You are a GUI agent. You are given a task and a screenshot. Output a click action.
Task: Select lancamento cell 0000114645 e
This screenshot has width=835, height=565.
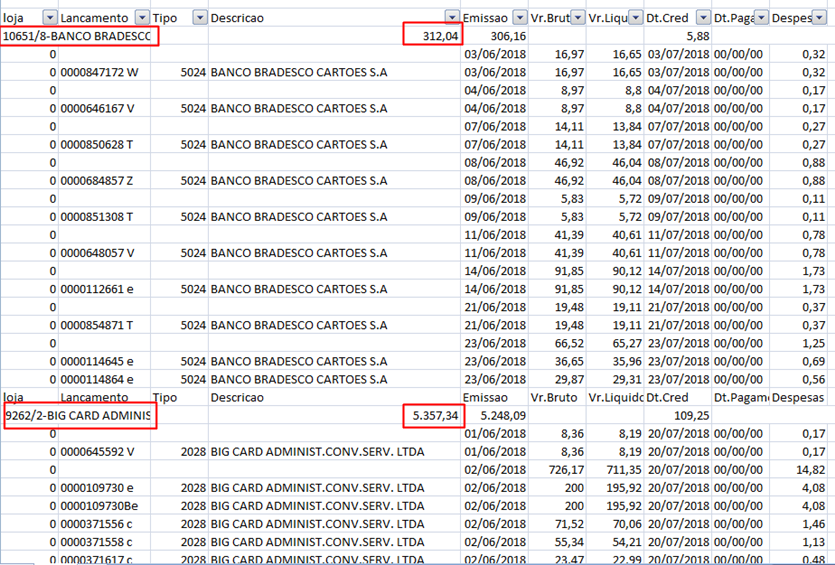104,362
